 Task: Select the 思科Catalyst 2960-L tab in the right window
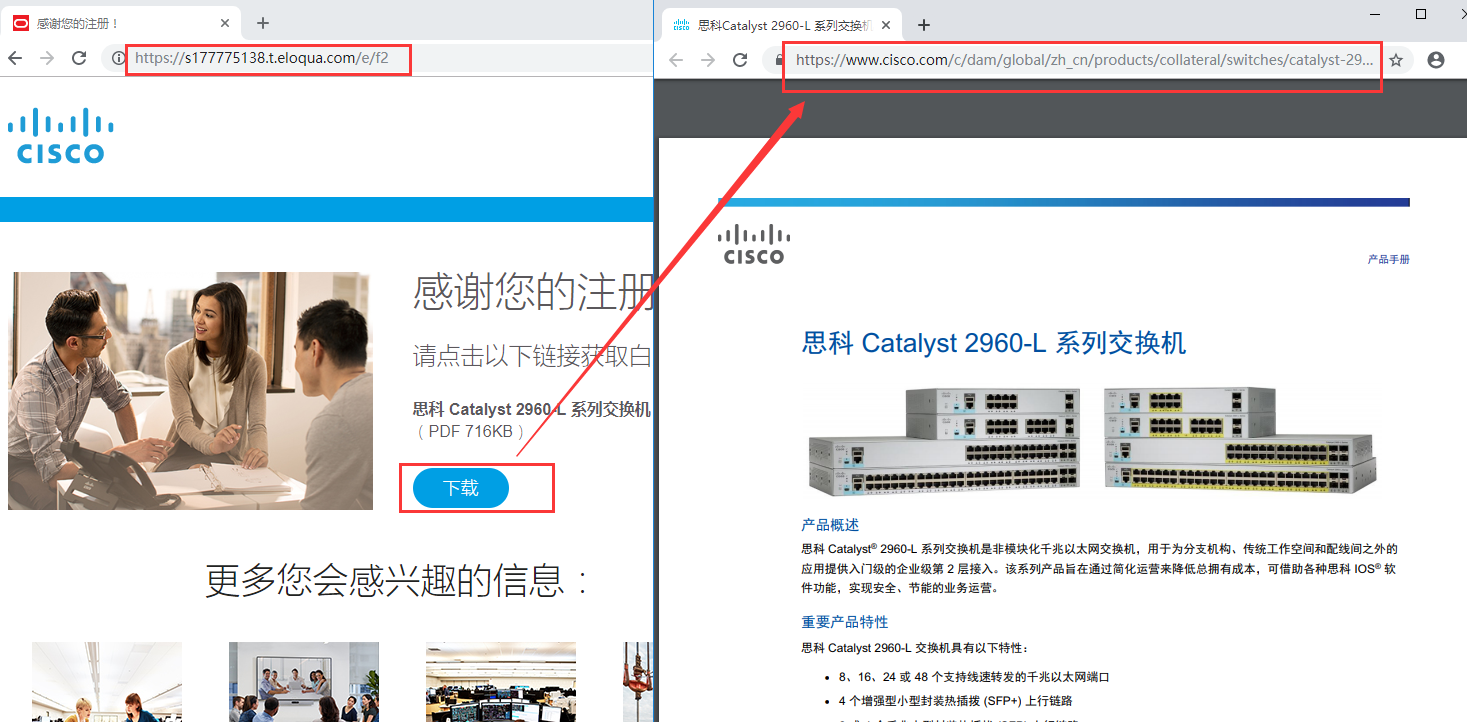[x=780, y=25]
